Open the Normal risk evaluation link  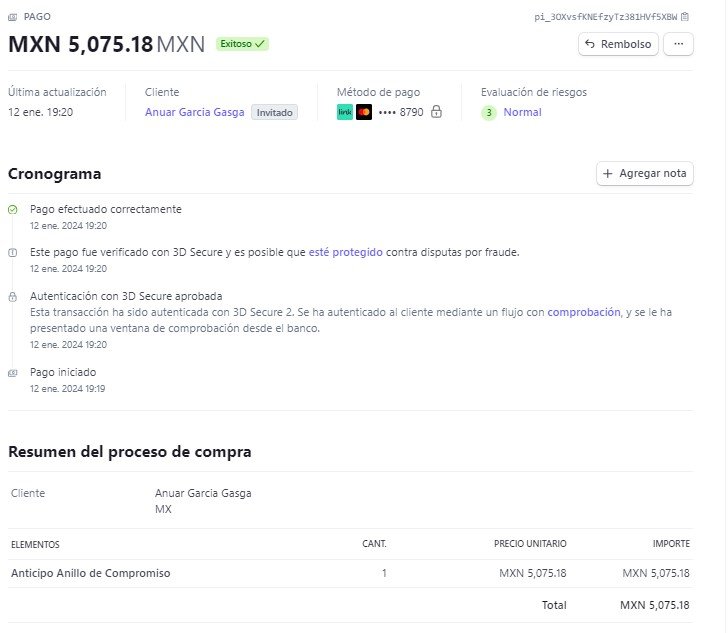(x=522, y=112)
